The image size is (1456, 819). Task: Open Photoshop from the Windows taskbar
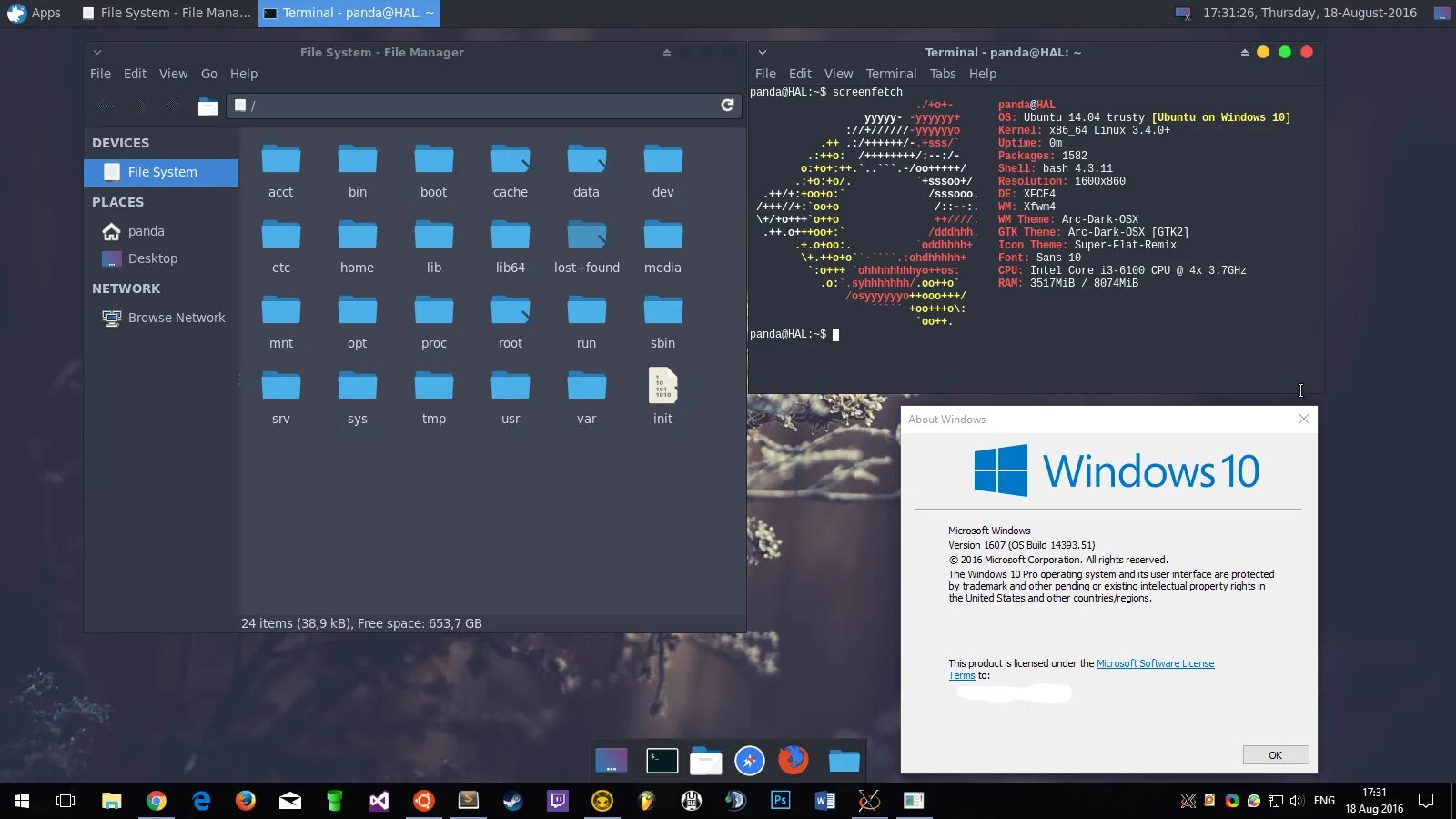click(780, 801)
